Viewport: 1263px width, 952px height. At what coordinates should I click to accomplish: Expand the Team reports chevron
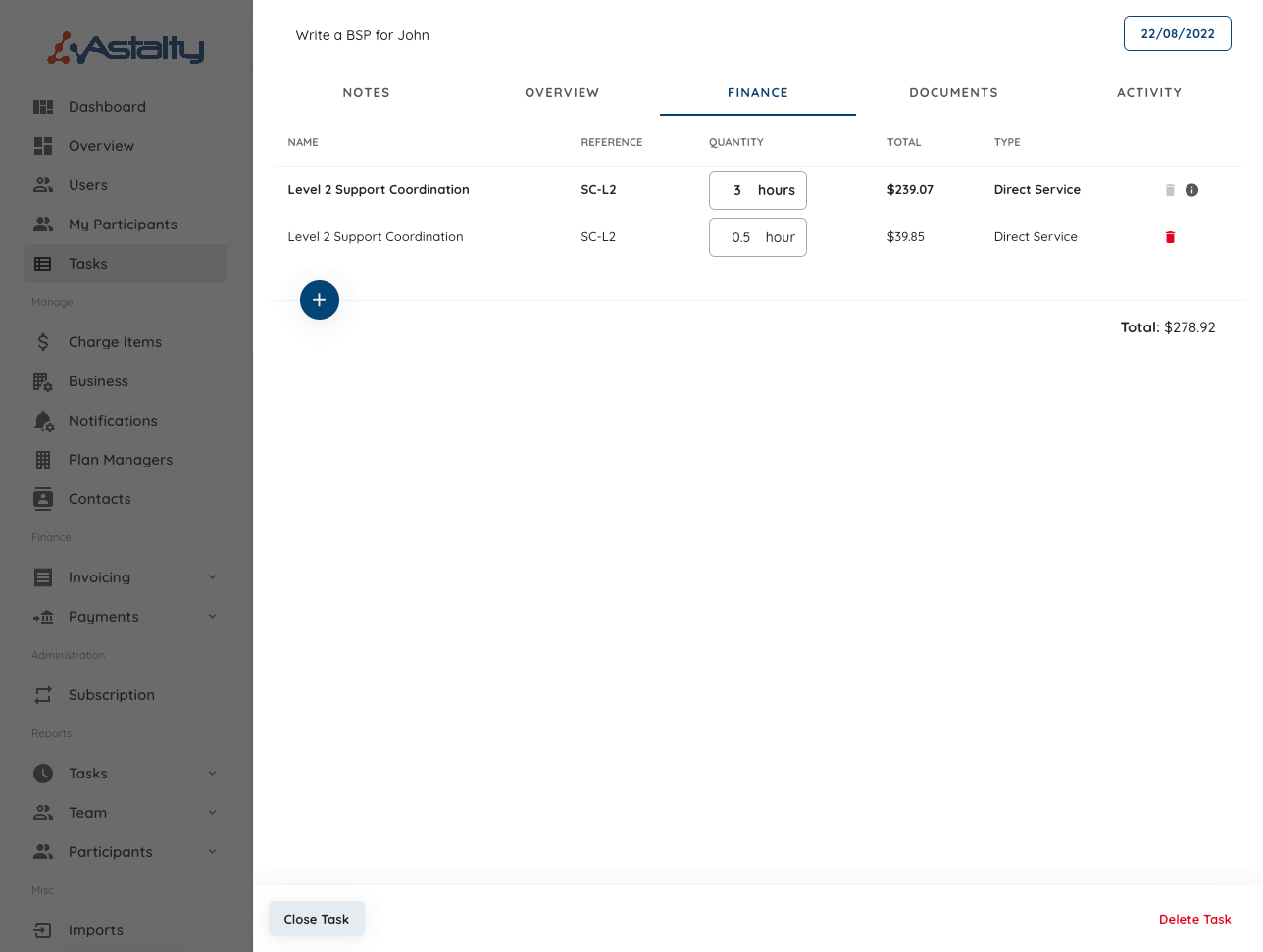tap(212, 813)
